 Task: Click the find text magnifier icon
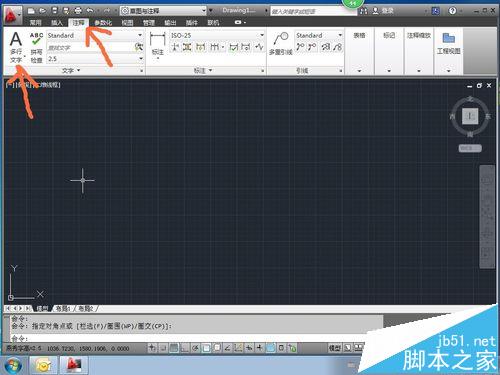point(139,47)
